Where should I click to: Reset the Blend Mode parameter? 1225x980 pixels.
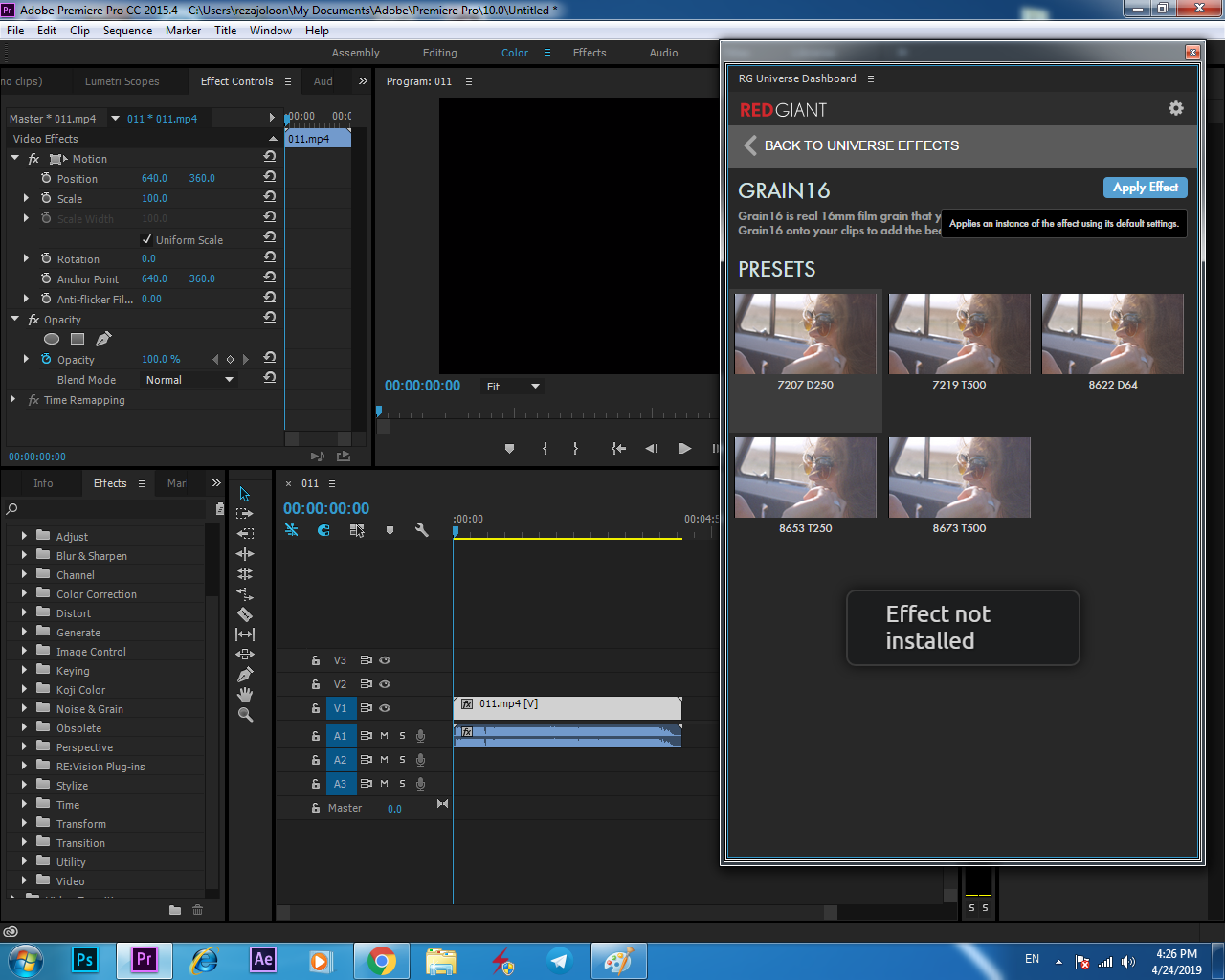click(270, 378)
